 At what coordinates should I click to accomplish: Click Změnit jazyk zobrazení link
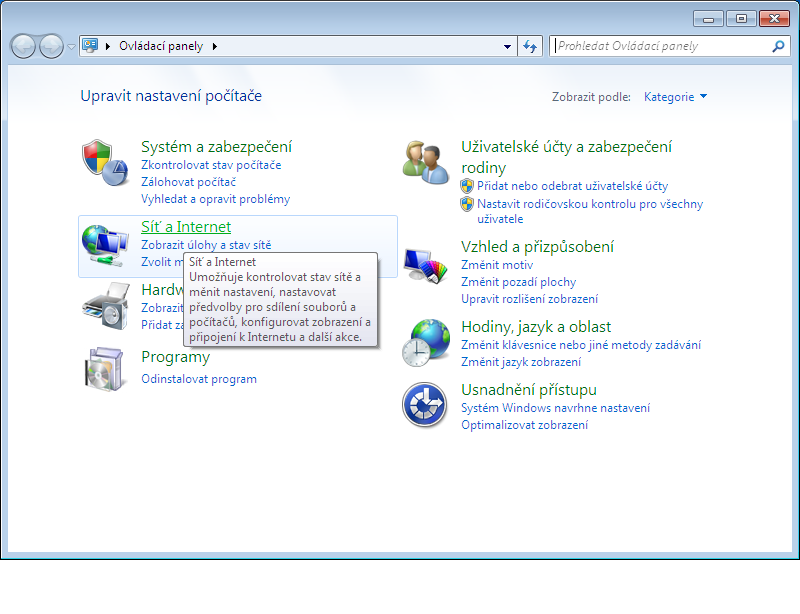pyautogui.click(x=521, y=362)
